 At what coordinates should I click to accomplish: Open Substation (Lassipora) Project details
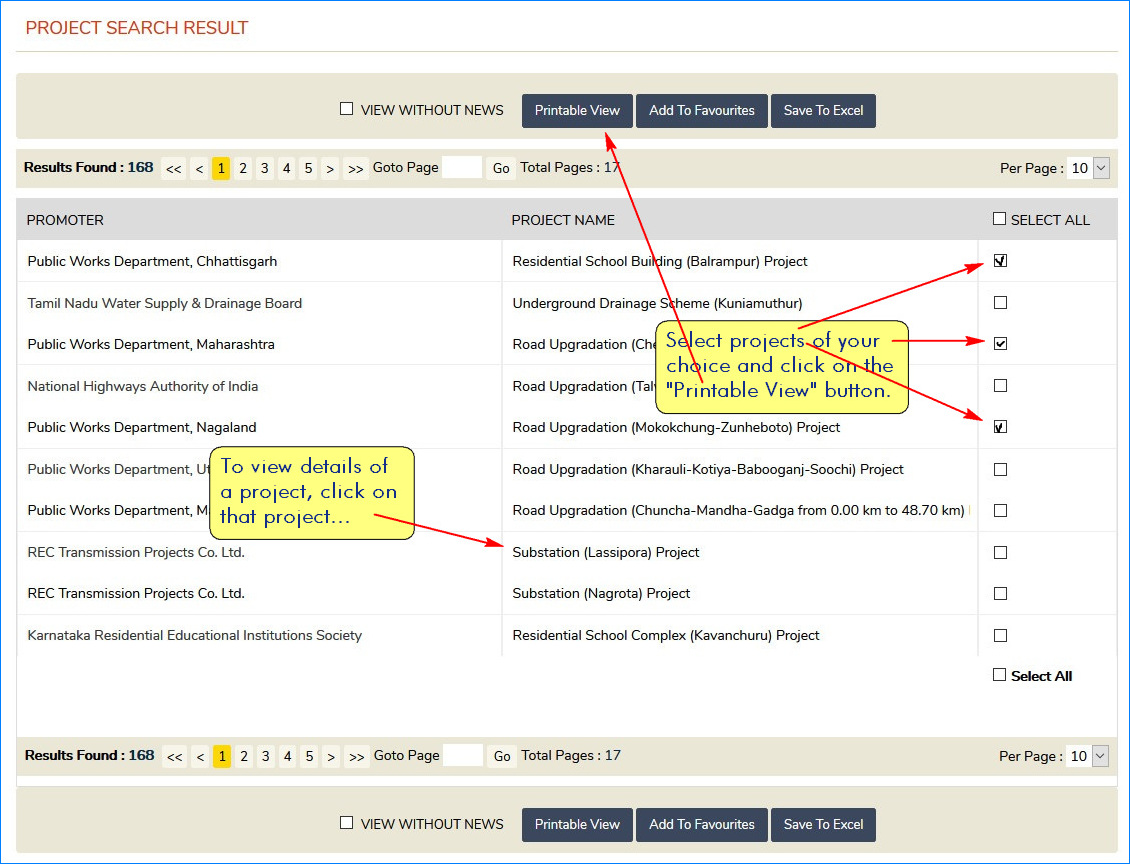[x=605, y=552]
